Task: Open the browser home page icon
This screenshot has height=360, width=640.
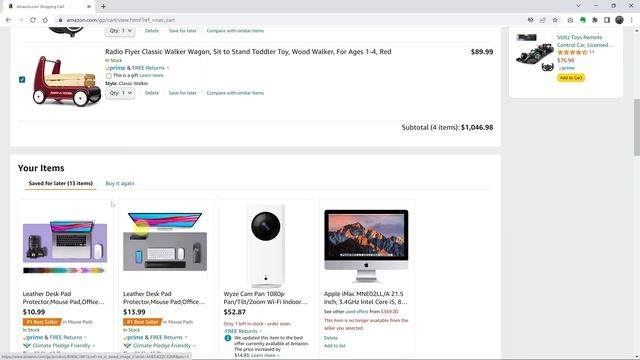Action: 45,20
